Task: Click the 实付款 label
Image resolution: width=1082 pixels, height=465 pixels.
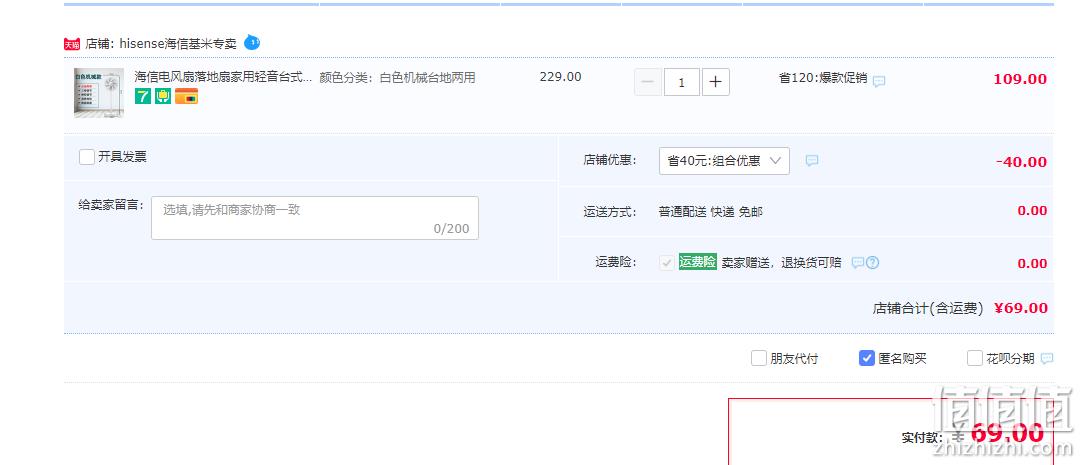Action: click(923, 437)
